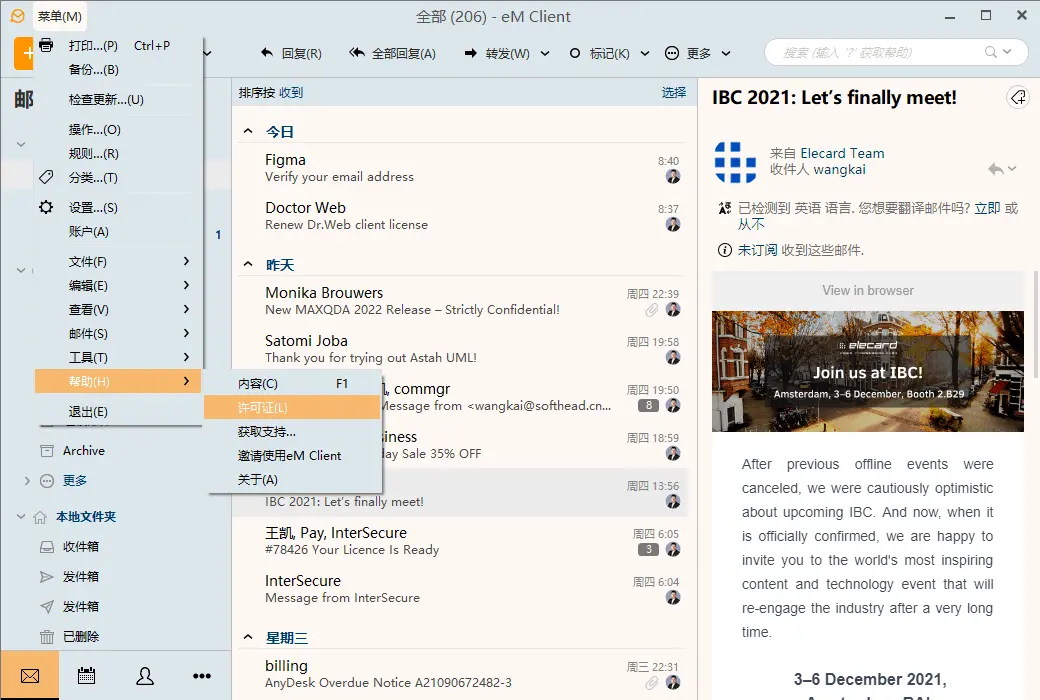The image size is (1040, 700).
Task: Click the 8 conversation count badge
Action: coord(648,405)
